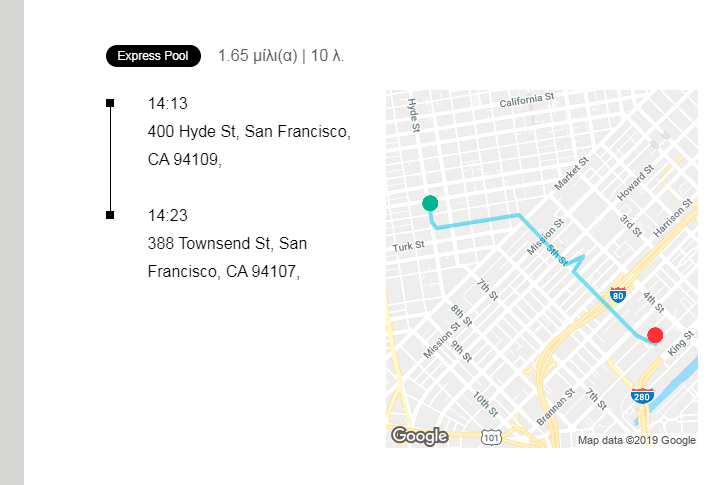Click the Interstate 280 highway shield
Image resolution: width=716 pixels, height=485 pixels.
tap(642, 395)
